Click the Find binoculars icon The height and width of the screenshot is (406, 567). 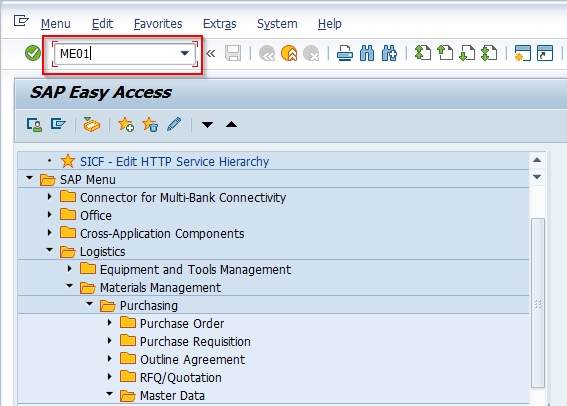367,54
